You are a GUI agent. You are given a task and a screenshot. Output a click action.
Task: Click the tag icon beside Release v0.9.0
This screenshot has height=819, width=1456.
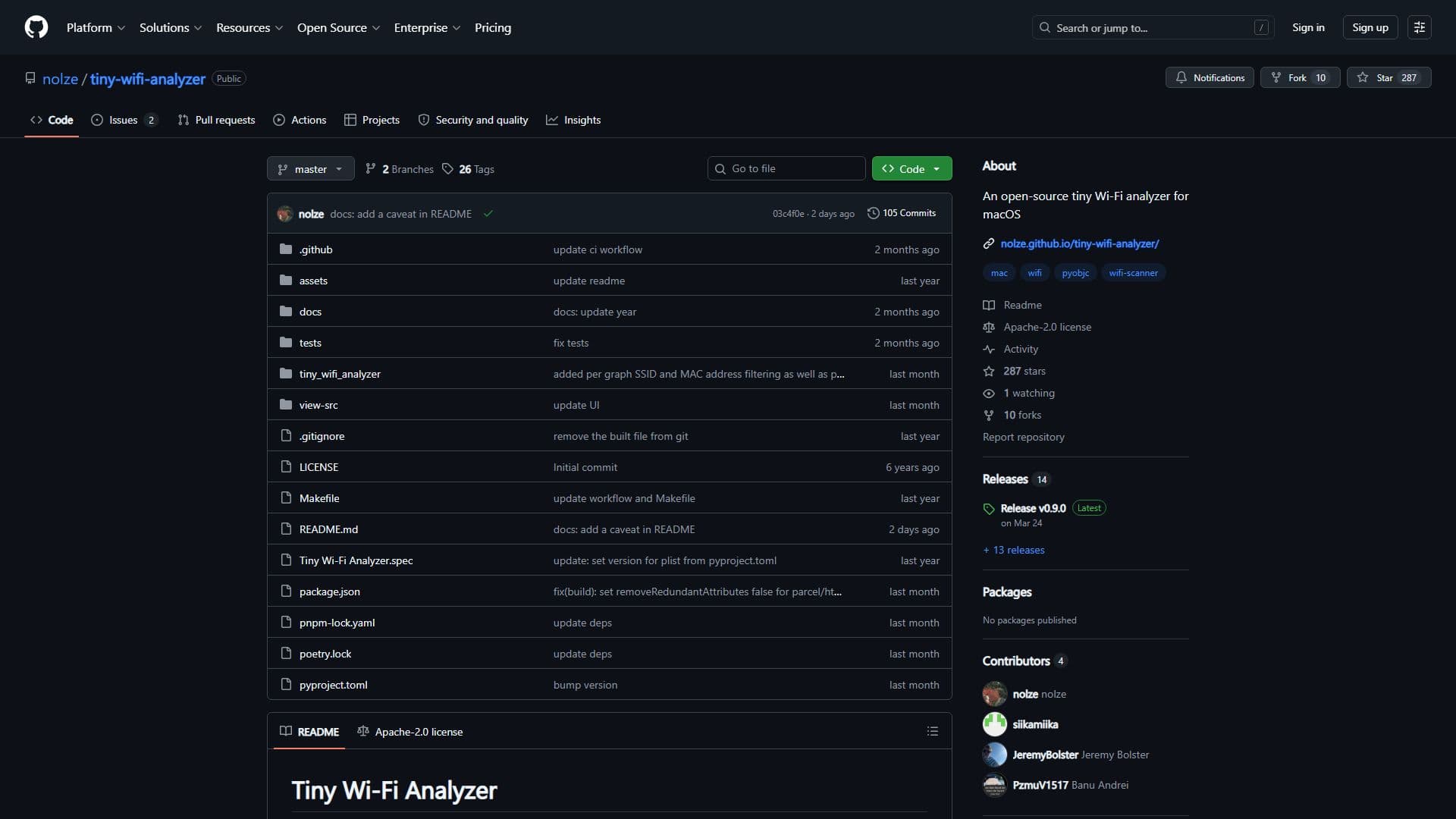tap(989, 509)
